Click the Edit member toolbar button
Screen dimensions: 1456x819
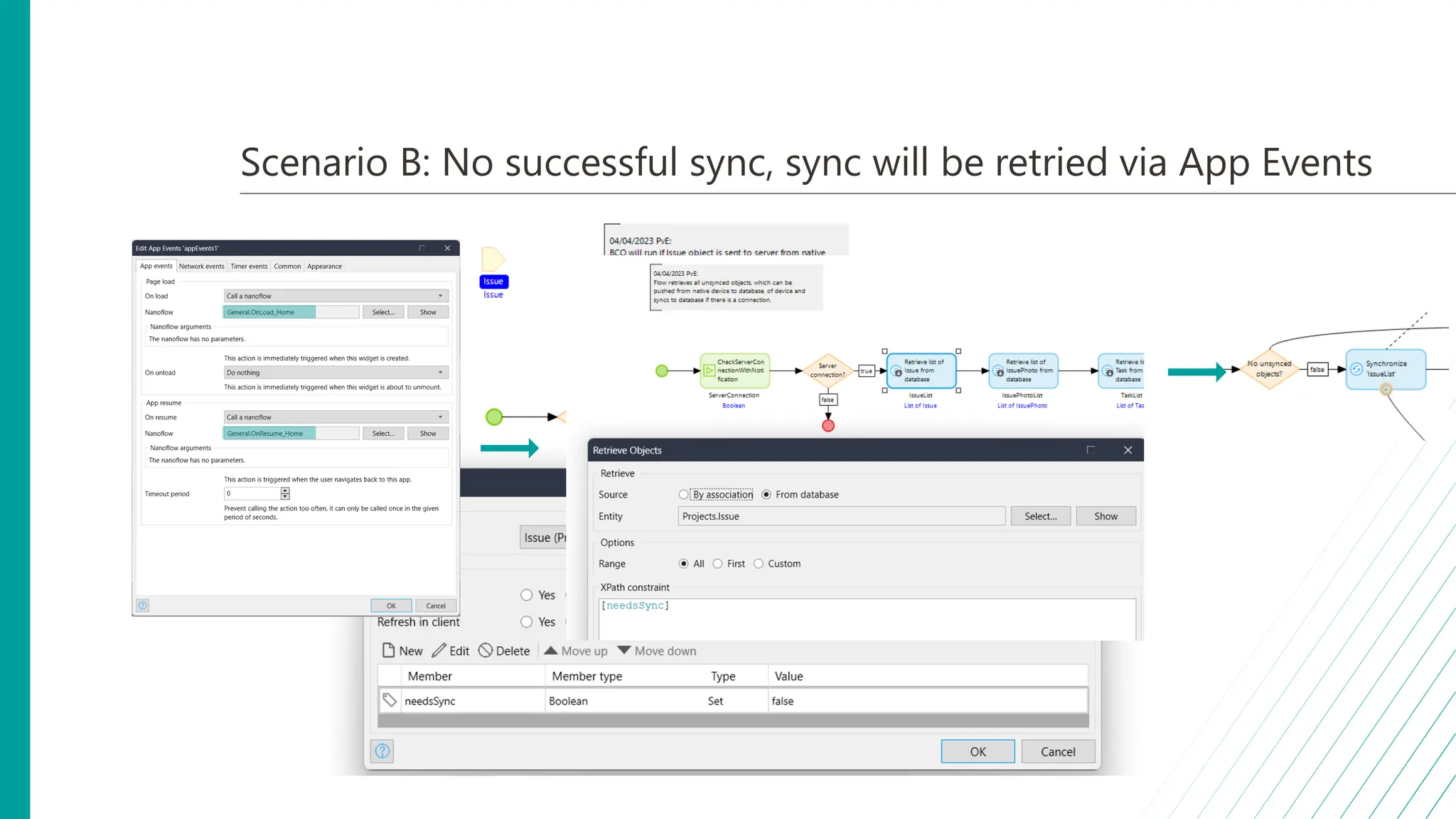click(451, 651)
